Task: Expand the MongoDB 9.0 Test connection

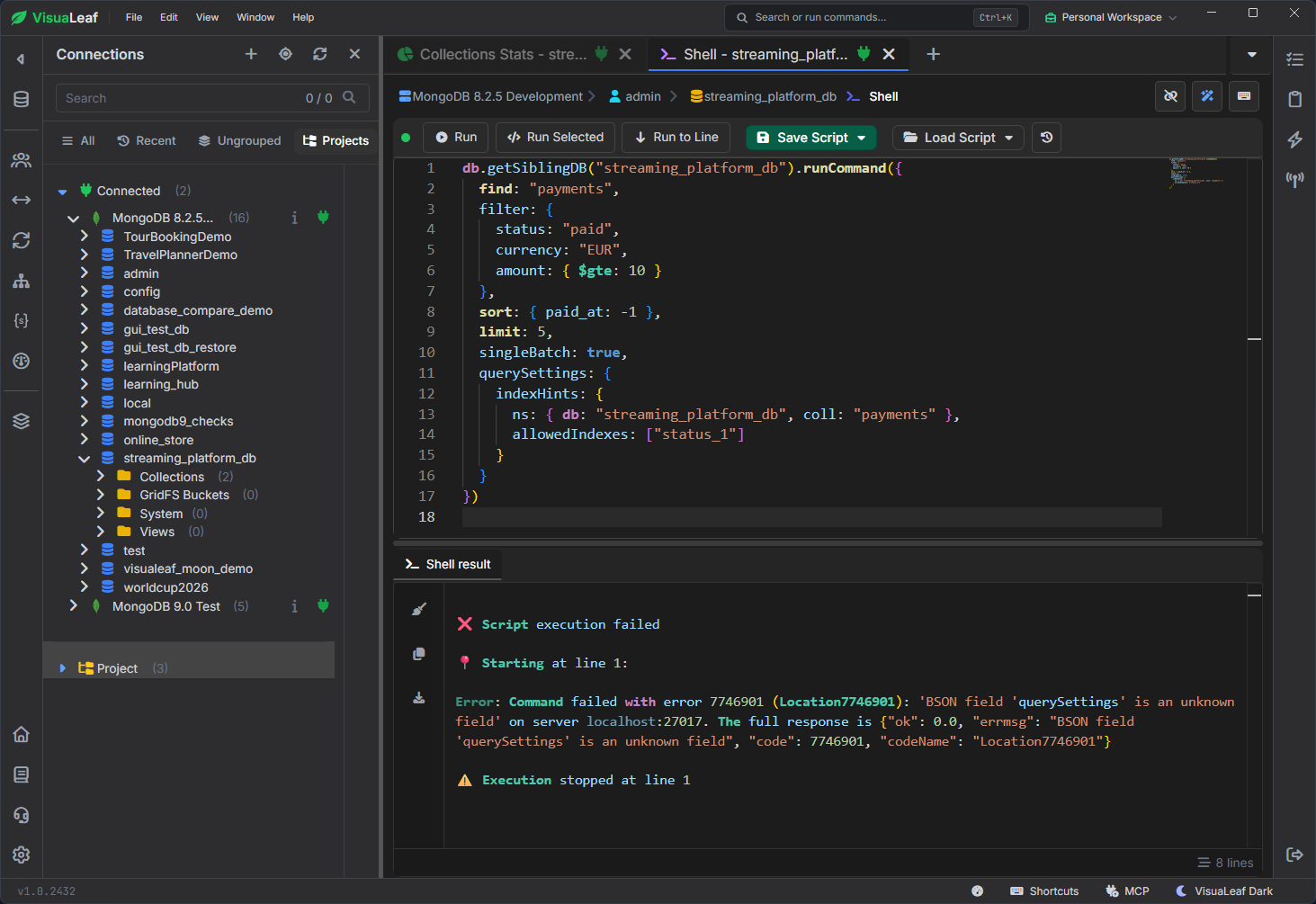Action: point(74,606)
